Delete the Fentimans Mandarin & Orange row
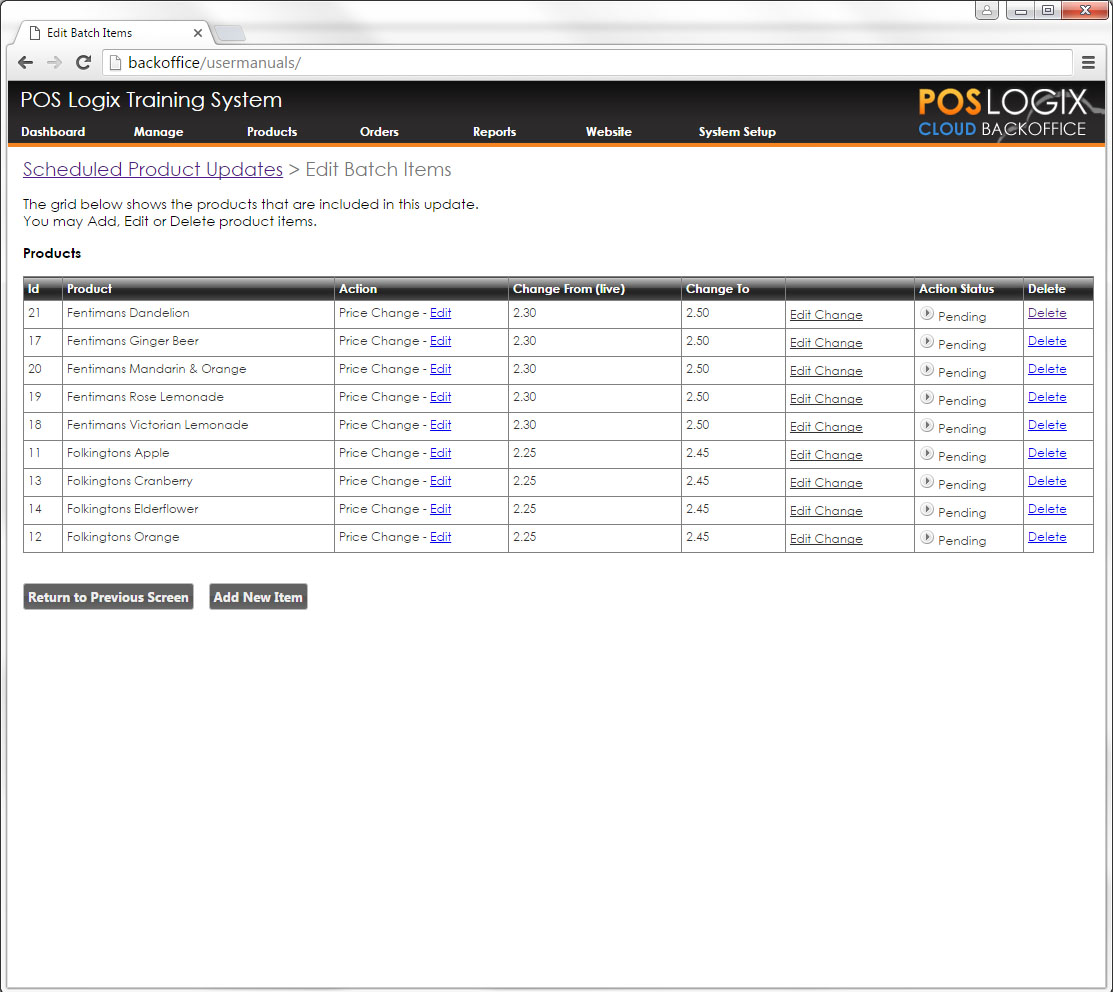1113x992 pixels. (x=1047, y=369)
